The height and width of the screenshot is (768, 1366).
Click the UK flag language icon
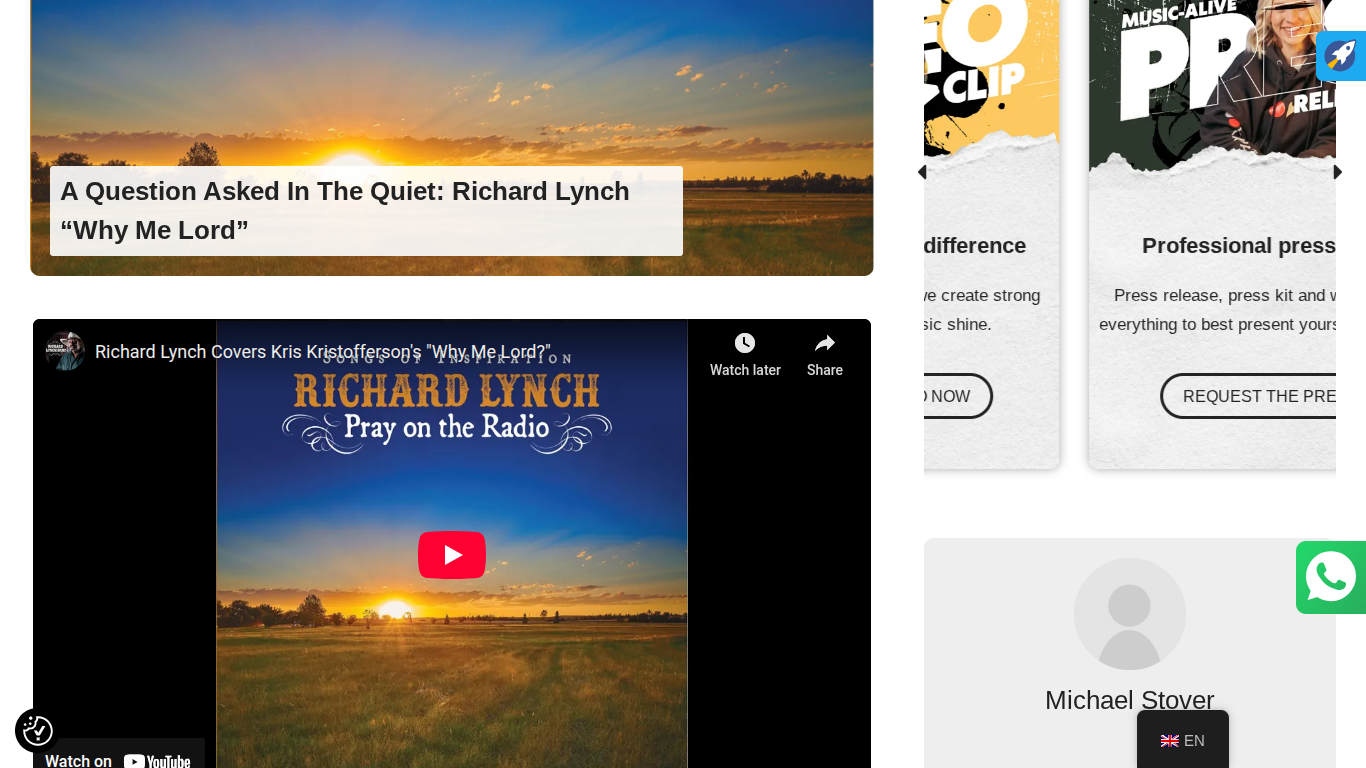tap(1169, 741)
